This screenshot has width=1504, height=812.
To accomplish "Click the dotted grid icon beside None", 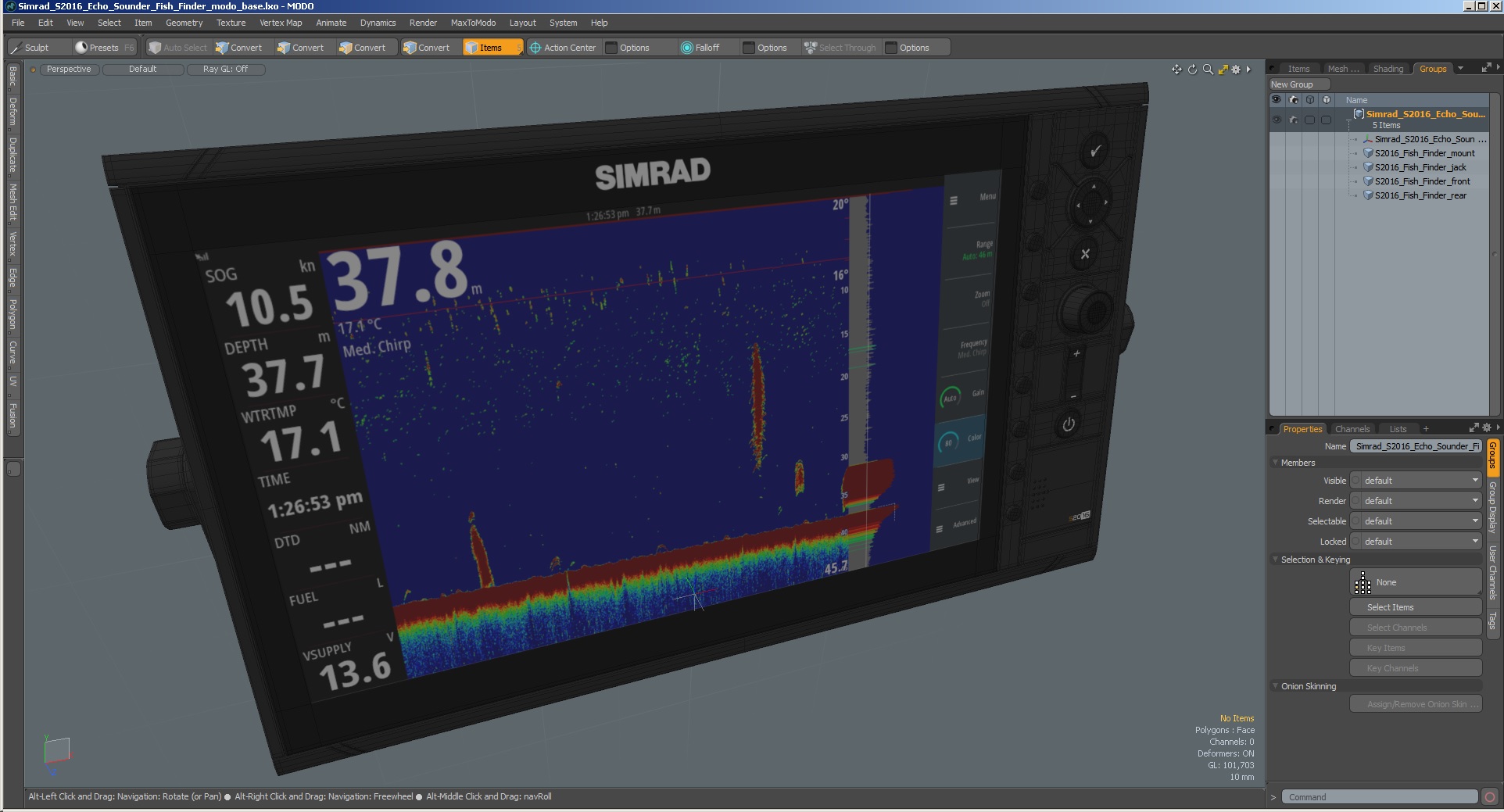I will click(1363, 582).
